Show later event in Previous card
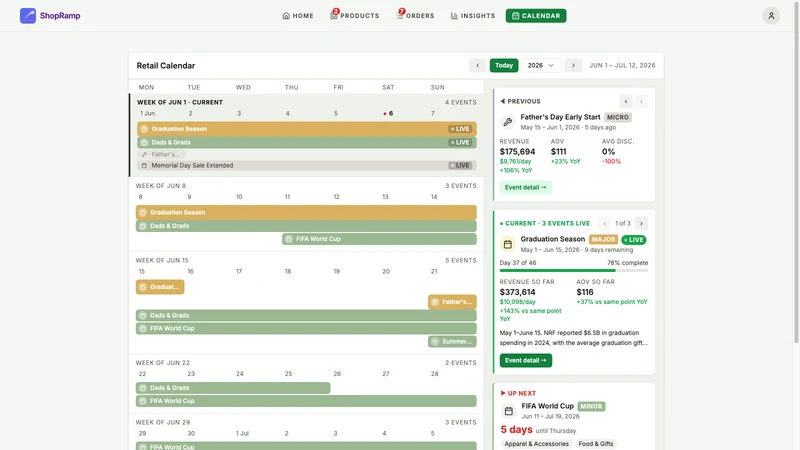The width and height of the screenshot is (800, 450). click(641, 102)
